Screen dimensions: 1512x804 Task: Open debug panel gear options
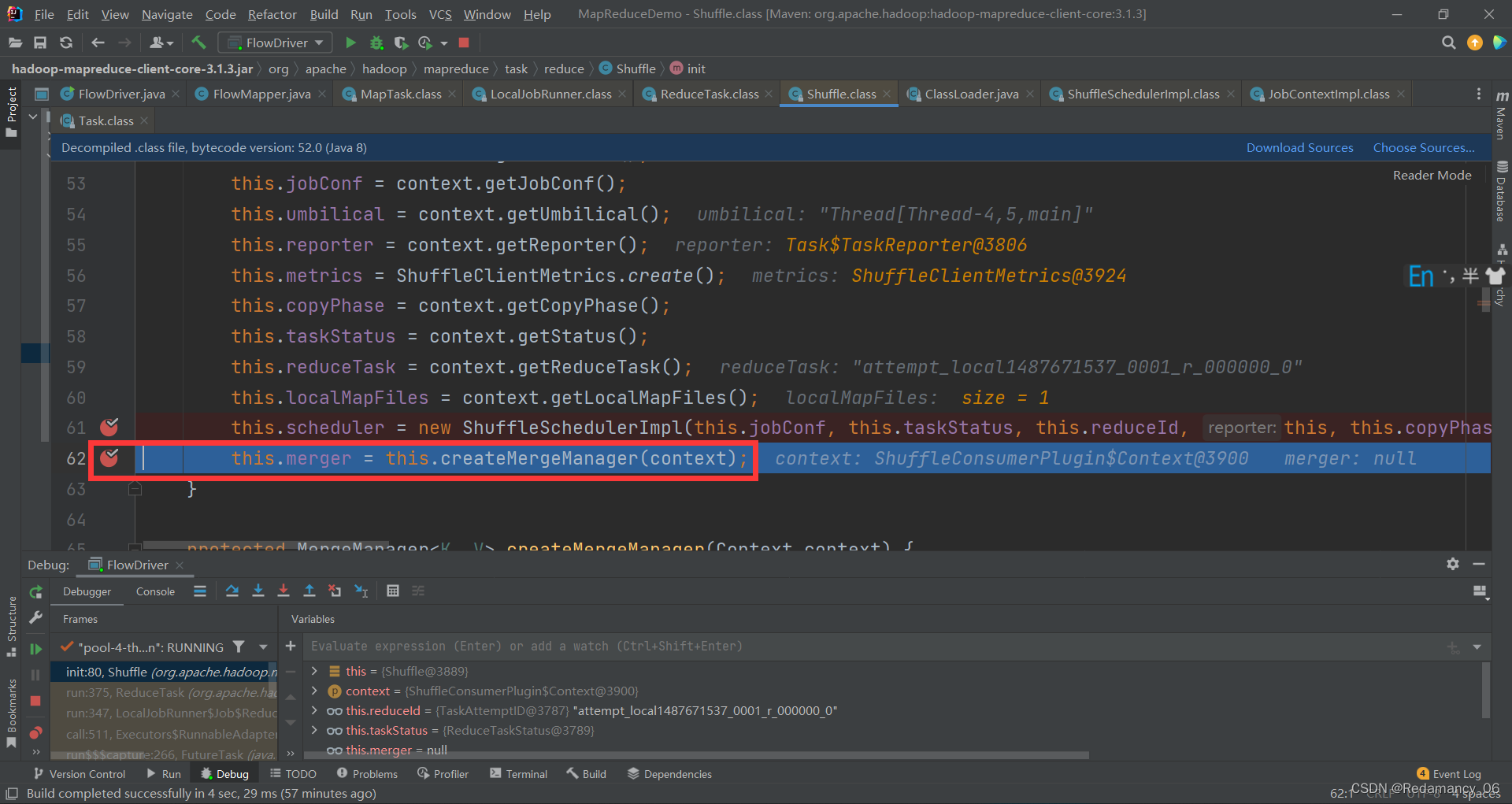1453,564
